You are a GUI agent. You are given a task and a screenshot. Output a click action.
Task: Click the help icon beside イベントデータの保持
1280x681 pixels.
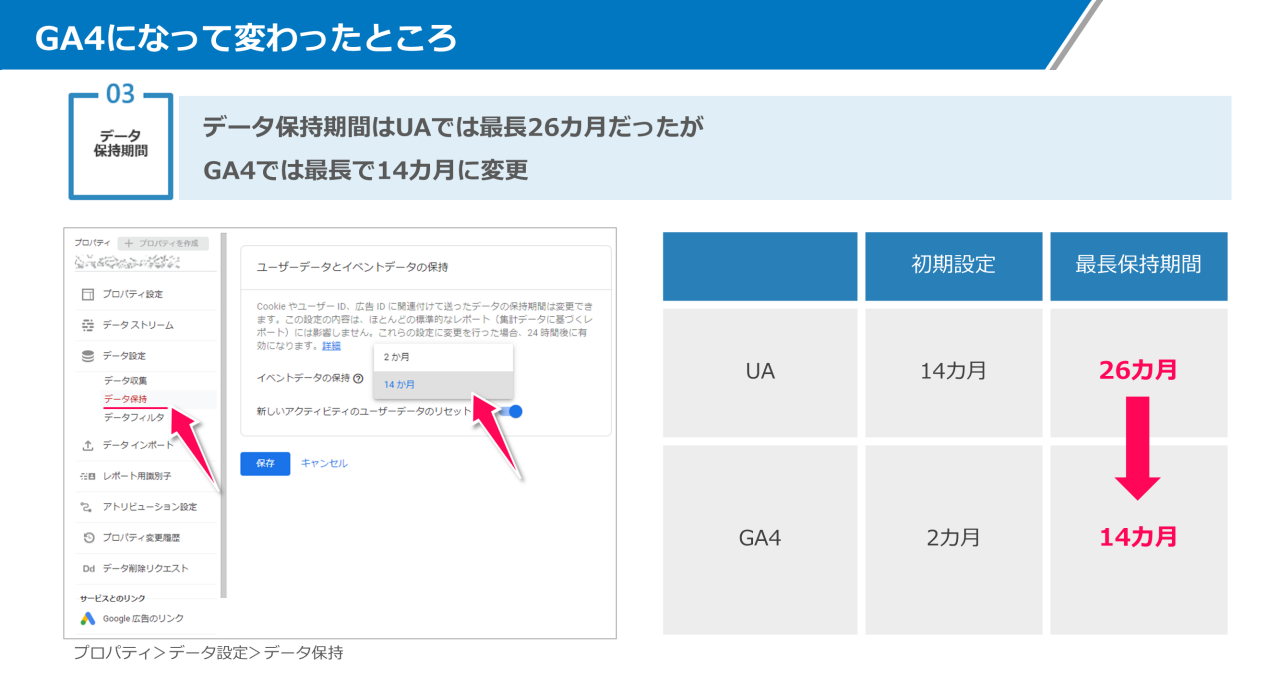pyautogui.click(x=356, y=378)
